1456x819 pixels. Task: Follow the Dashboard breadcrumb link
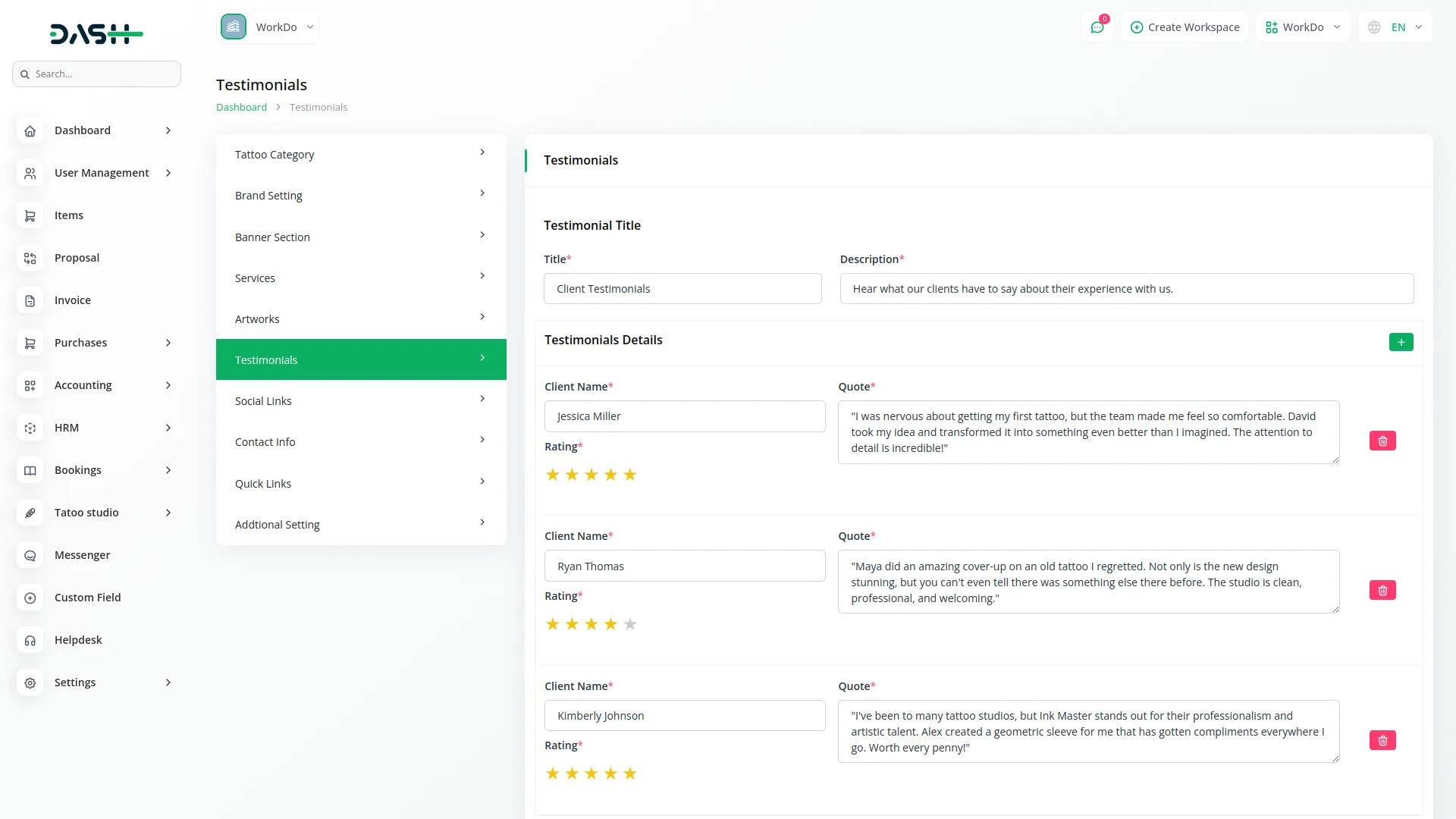241,107
